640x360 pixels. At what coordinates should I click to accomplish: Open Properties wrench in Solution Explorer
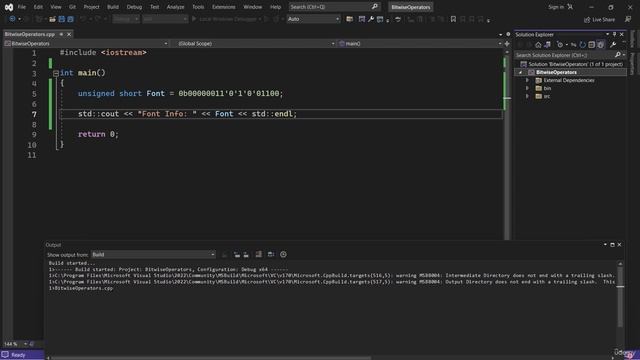(613, 45)
